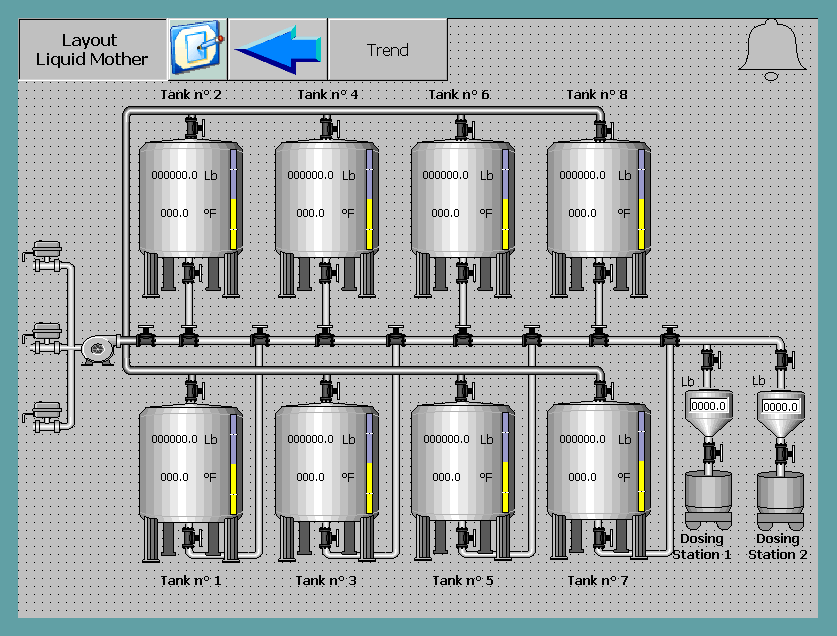
Task: Click Tank 7 weight value 000000.0
Action: coord(582,439)
